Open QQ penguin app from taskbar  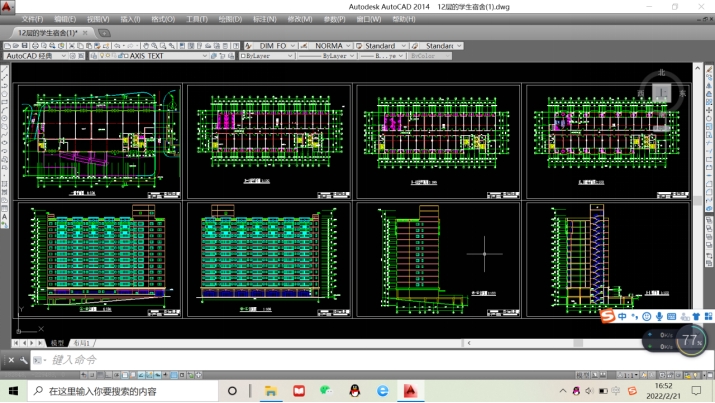[354, 391]
